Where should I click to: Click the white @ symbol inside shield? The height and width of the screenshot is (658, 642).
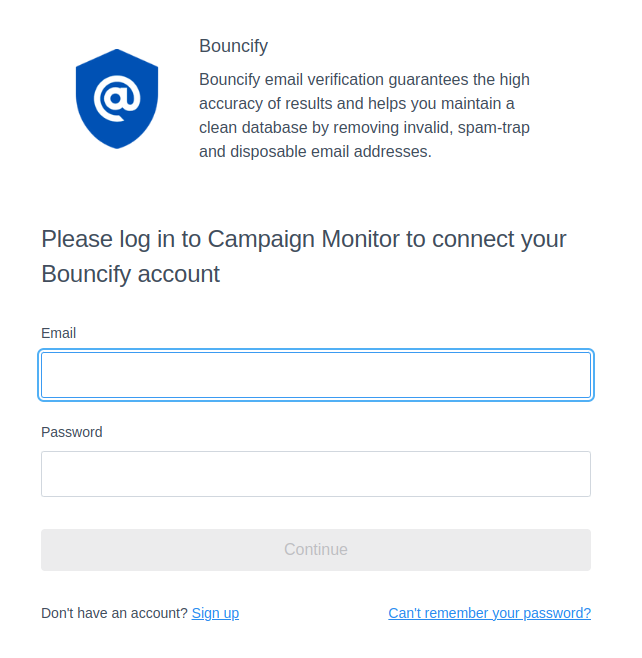(x=117, y=99)
